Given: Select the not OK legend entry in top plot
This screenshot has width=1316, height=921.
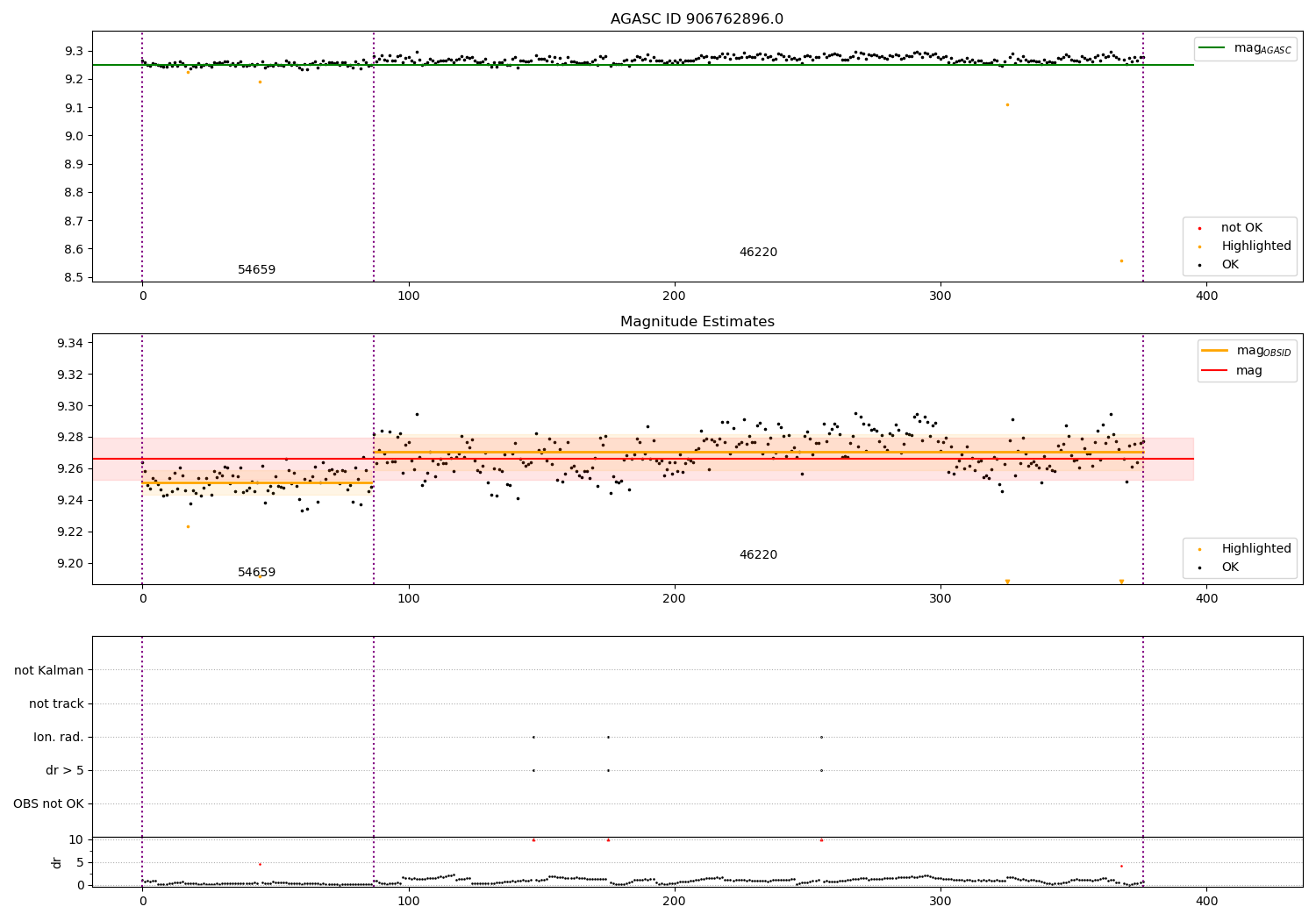Looking at the screenshot, I should (x=1232, y=228).
